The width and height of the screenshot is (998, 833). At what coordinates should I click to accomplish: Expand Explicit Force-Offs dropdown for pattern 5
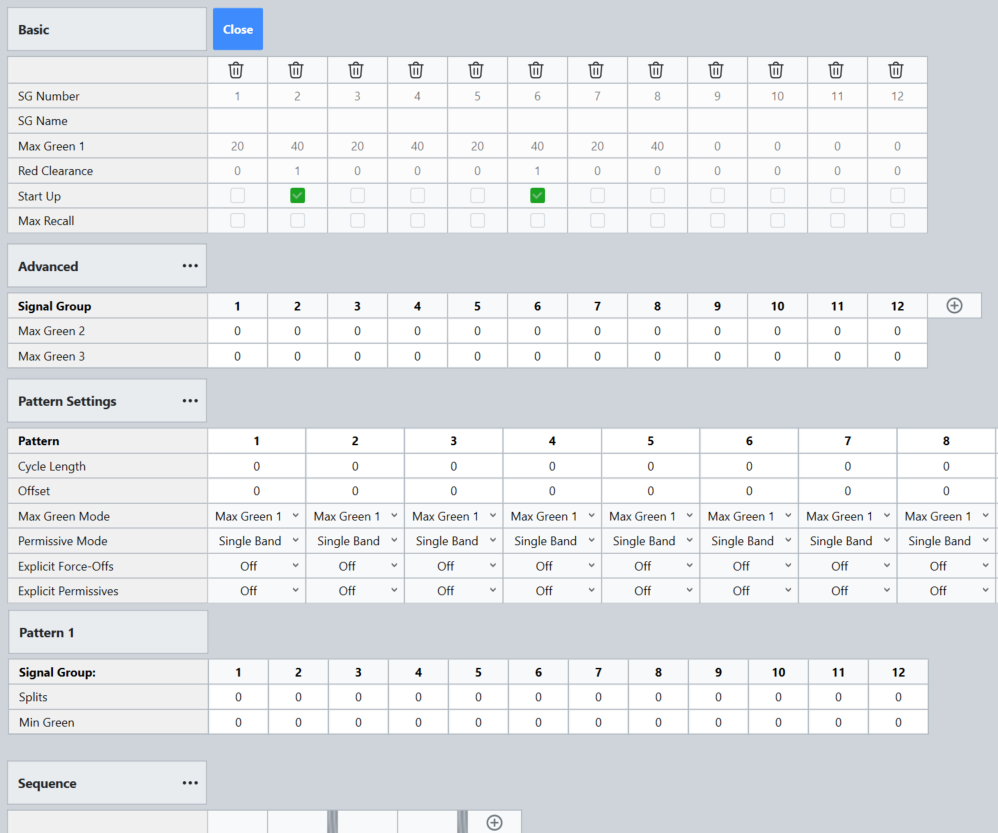(650, 566)
